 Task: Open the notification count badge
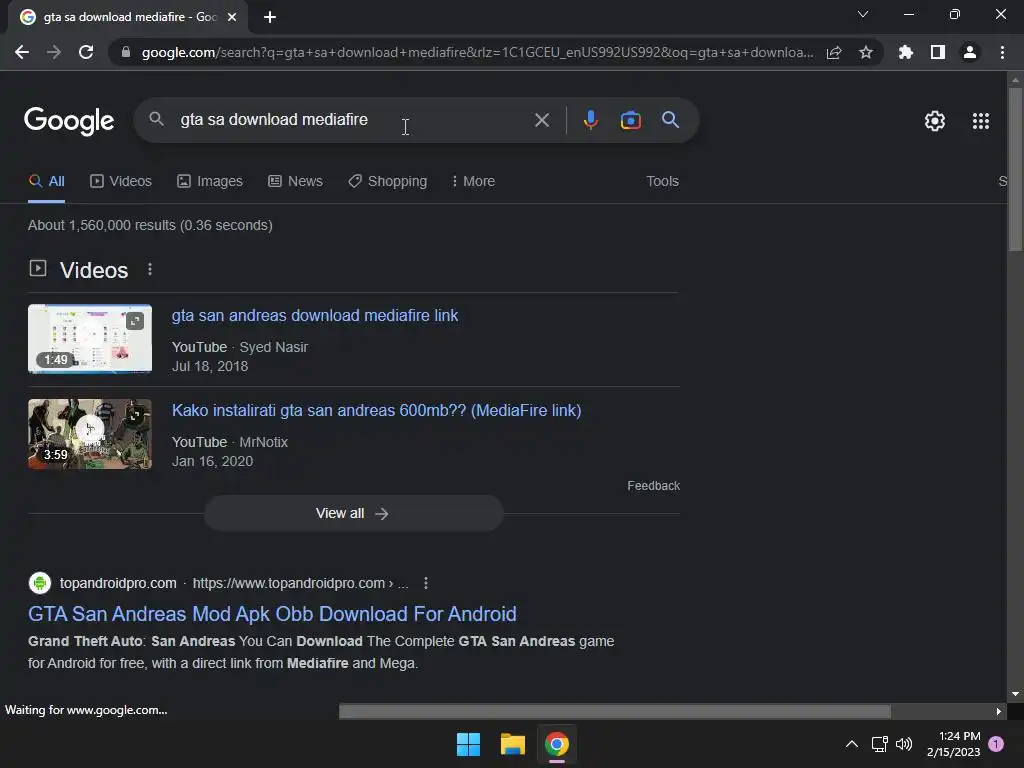996,744
